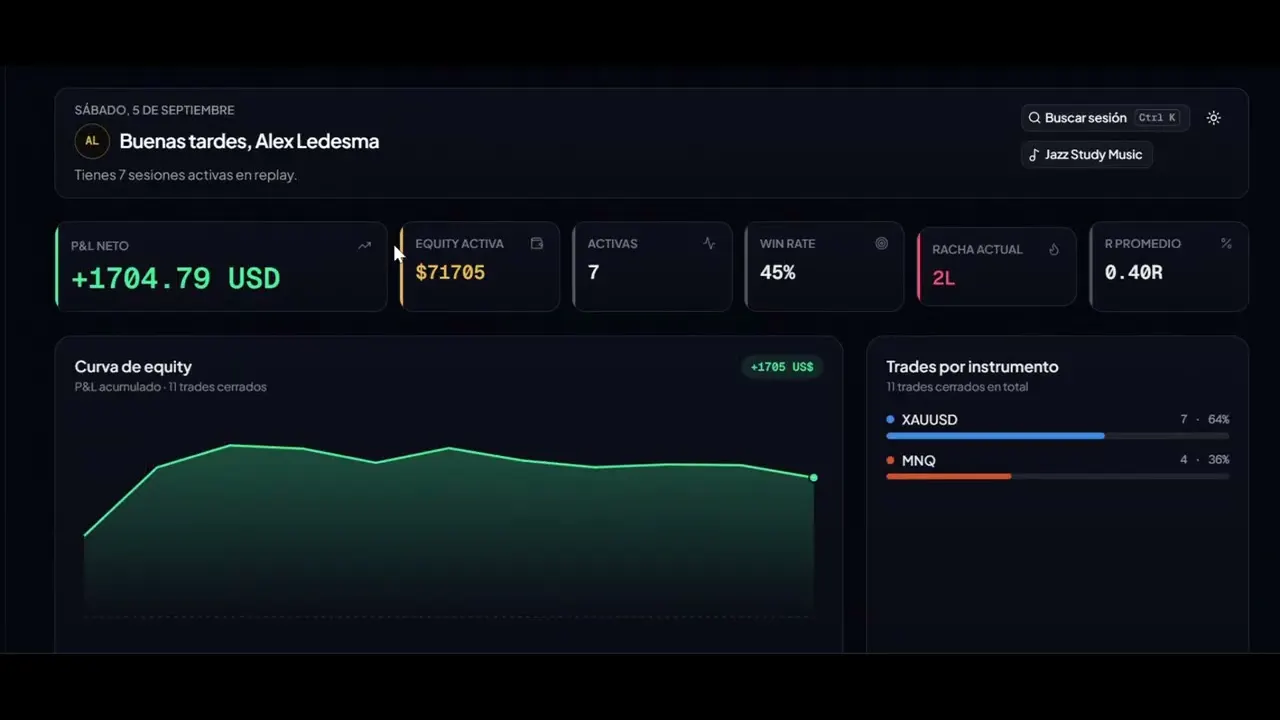This screenshot has height=720, width=1280.
Task: Click the XAUUSD instrument row label
Action: [x=929, y=420]
